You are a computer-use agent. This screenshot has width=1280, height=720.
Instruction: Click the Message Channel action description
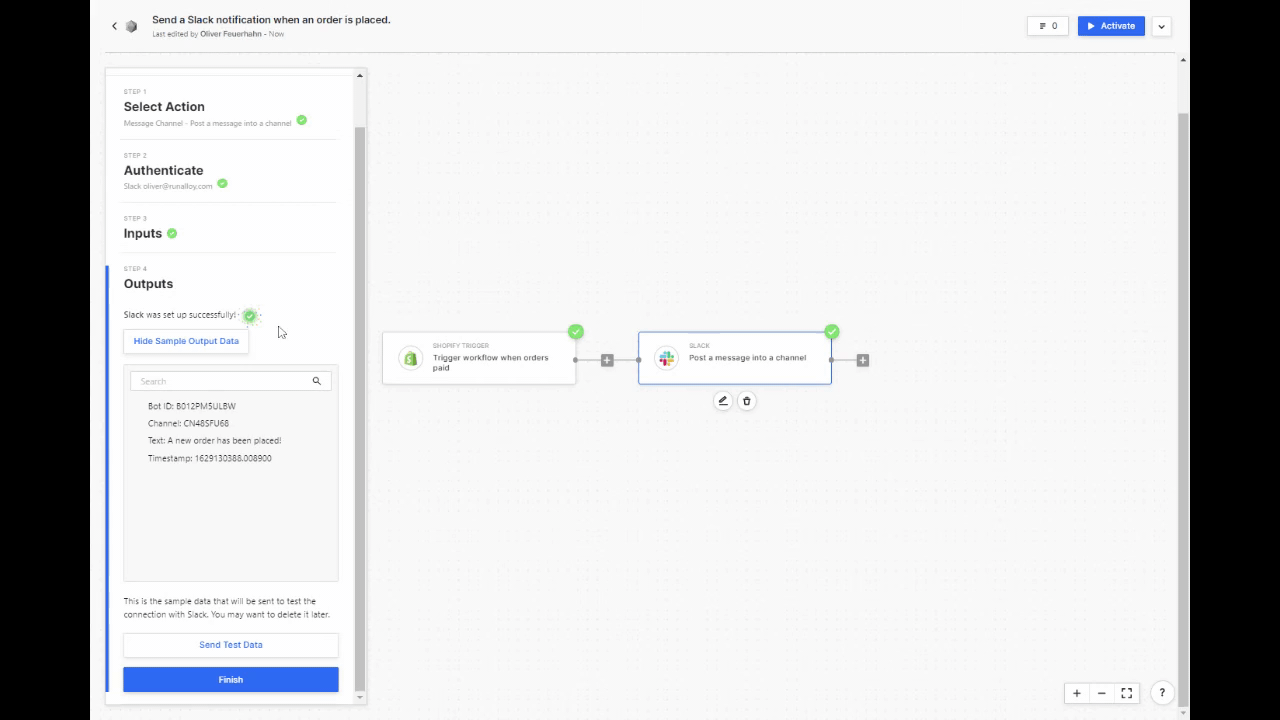coord(208,123)
